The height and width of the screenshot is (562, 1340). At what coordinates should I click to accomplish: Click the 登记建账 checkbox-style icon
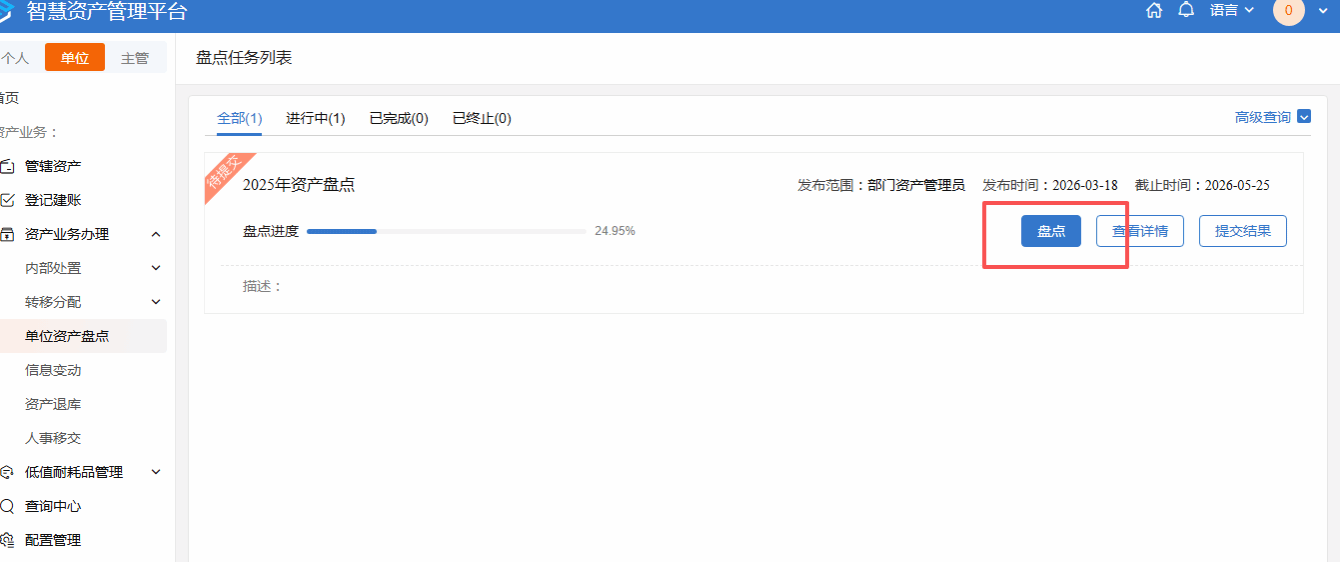click(7, 200)
